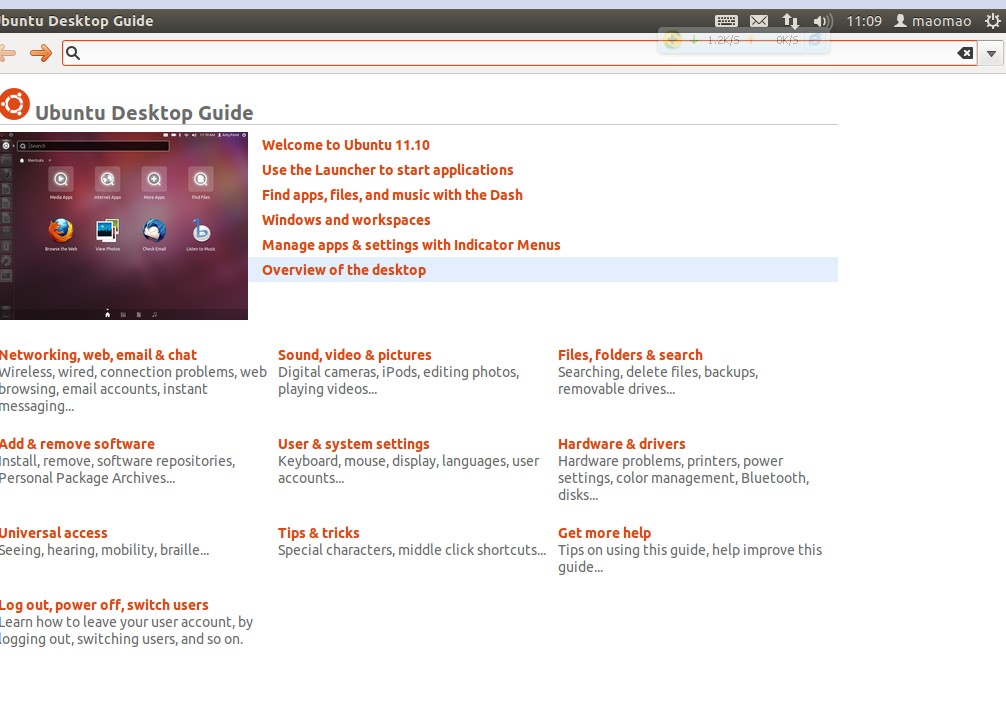Open the power gear session menu

pyautogui.click(x=993, y=21)
